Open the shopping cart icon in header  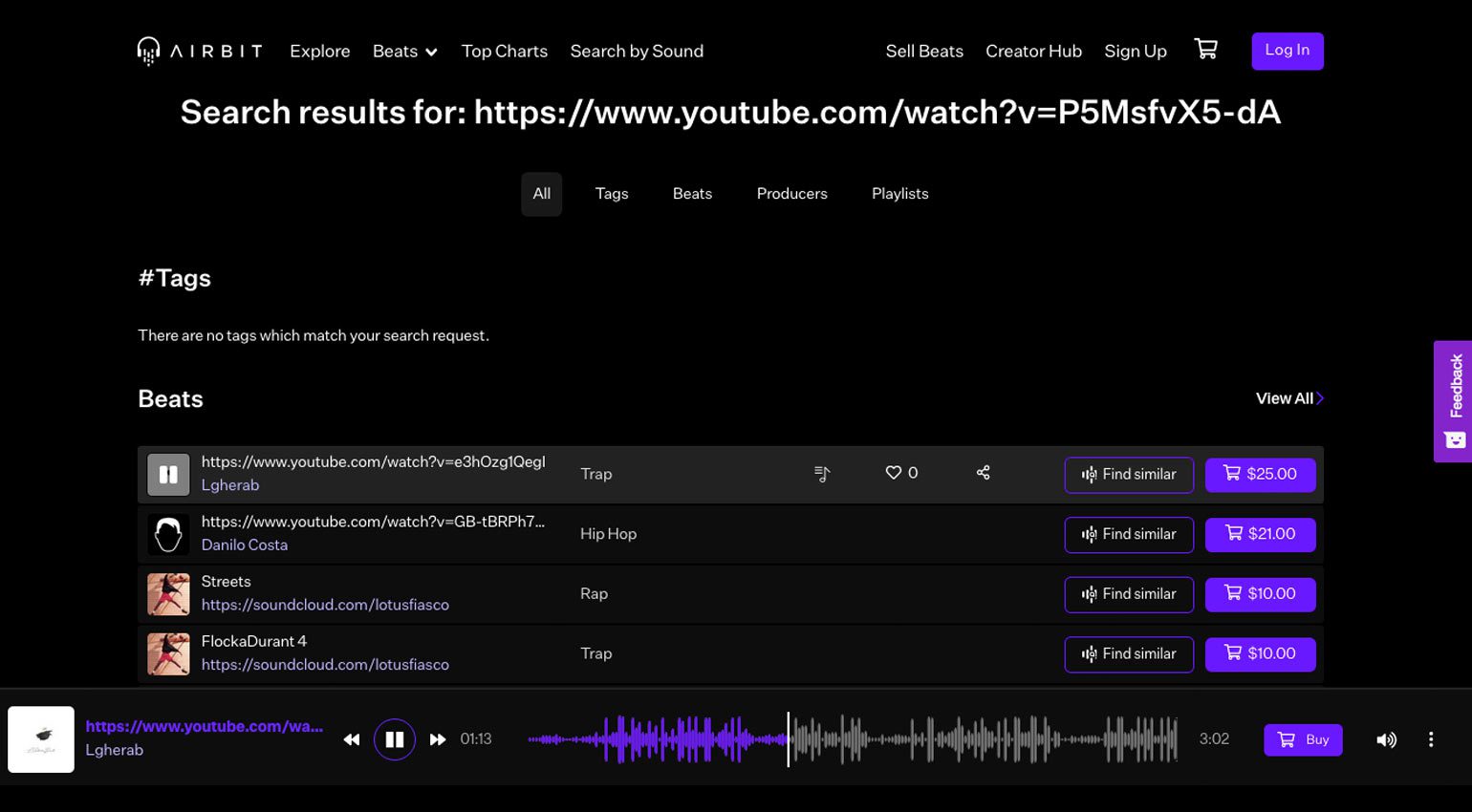(x=1206, y=49)
